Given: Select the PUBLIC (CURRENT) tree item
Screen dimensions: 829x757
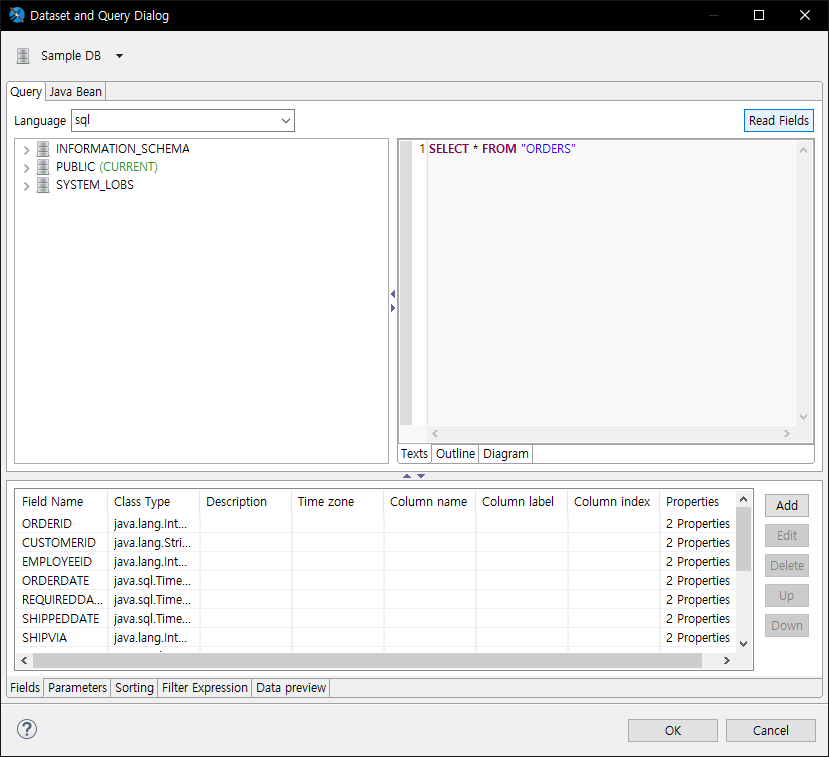Looking at the screenshot, I should pyautogui.click(x=107, y=167).
